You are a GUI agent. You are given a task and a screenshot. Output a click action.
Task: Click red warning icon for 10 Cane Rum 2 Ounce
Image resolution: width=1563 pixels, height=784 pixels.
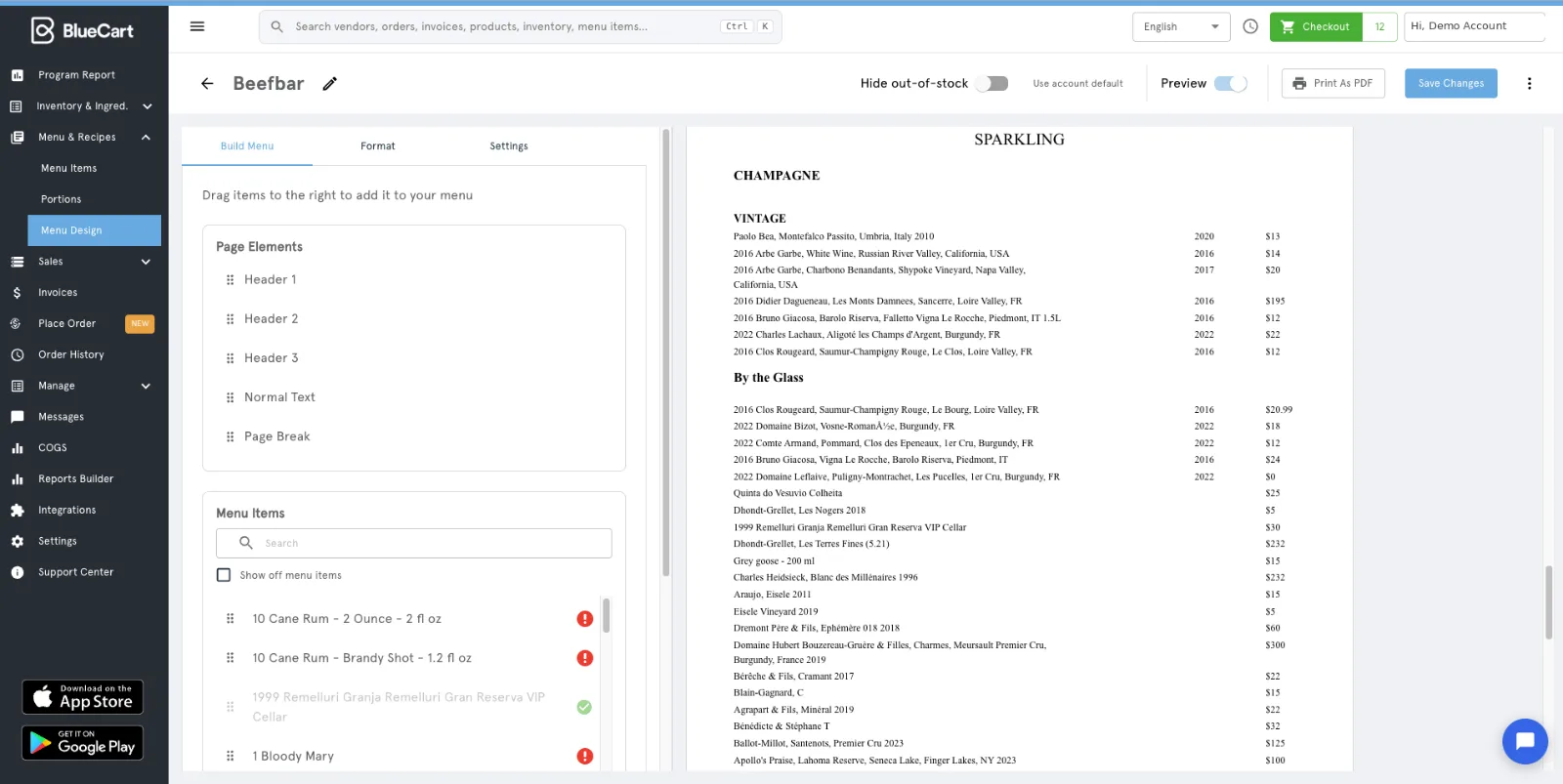585,619
